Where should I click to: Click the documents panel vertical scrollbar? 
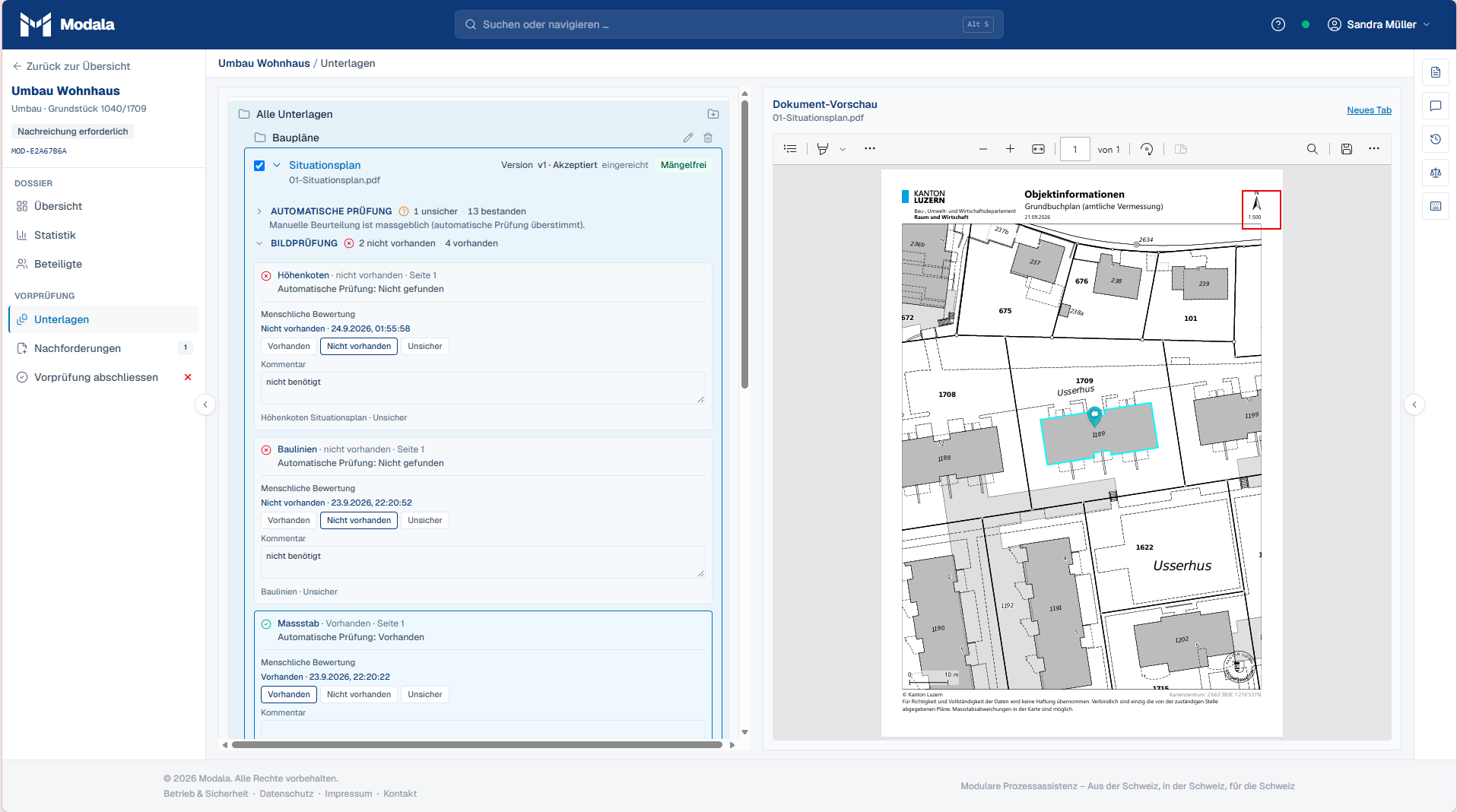tap(745, 244)
